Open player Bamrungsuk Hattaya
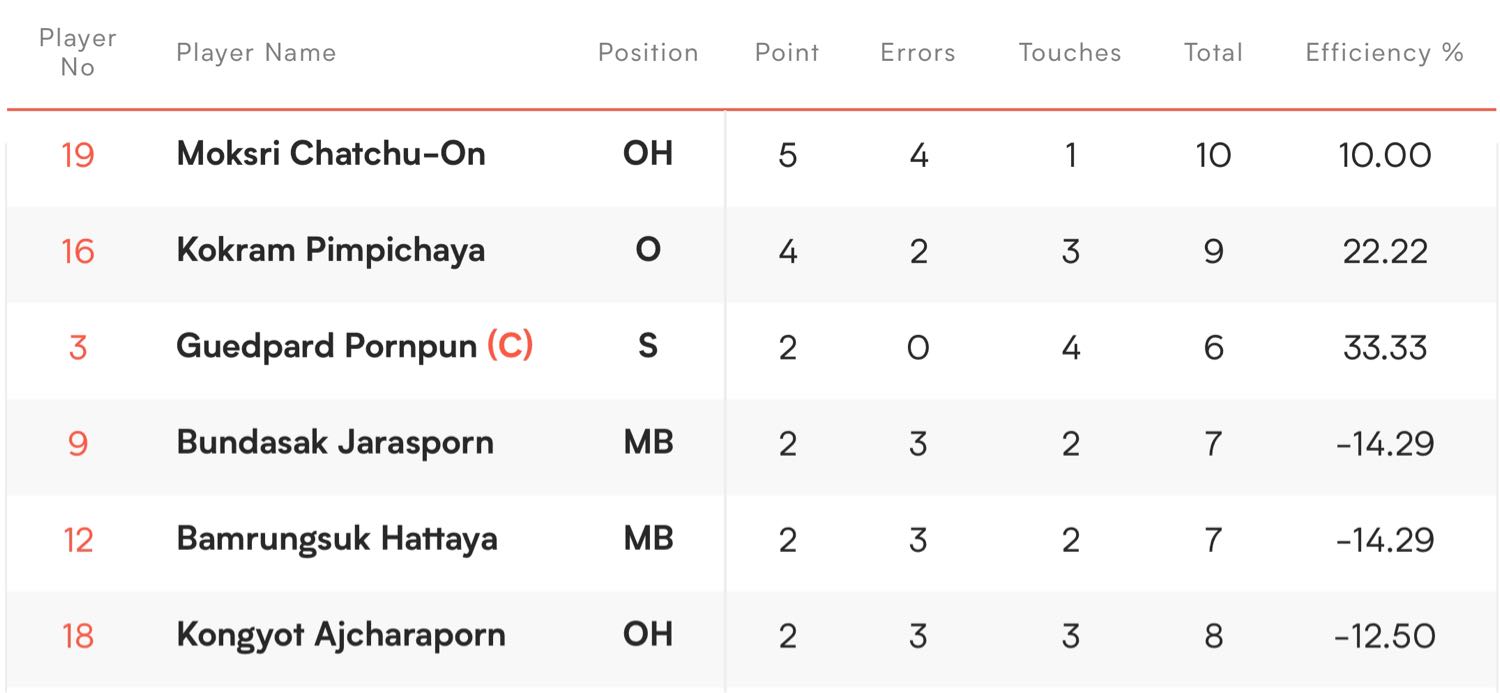1500x693 pixels. point(337,539)
